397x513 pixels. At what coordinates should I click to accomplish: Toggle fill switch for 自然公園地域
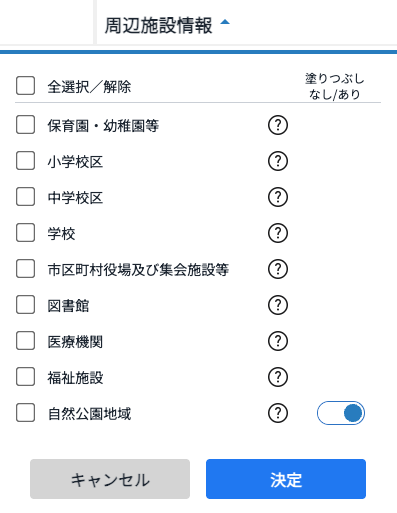pos(341,413)
